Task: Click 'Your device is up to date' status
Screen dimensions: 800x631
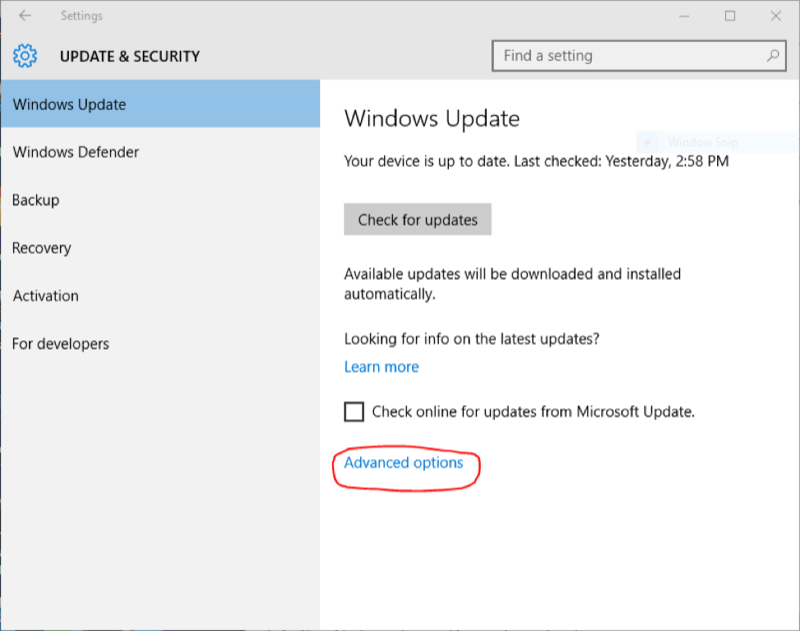Action: [536, 161]
